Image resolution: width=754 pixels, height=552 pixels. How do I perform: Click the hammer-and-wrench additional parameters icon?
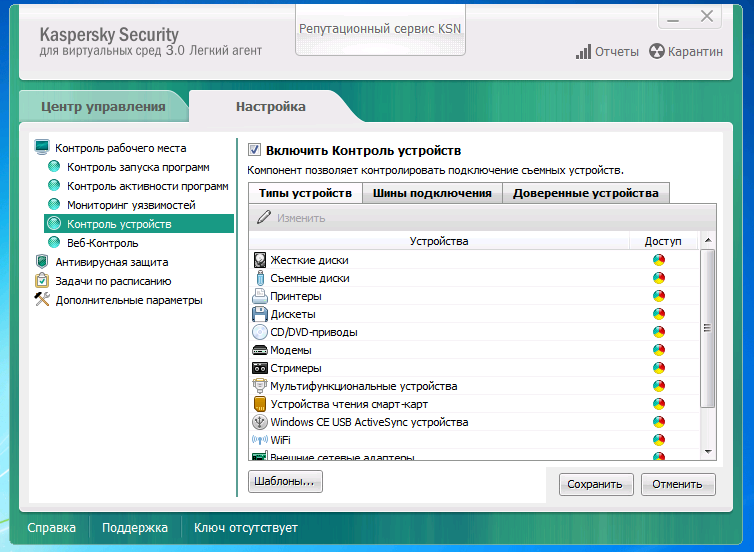[42, 299]
